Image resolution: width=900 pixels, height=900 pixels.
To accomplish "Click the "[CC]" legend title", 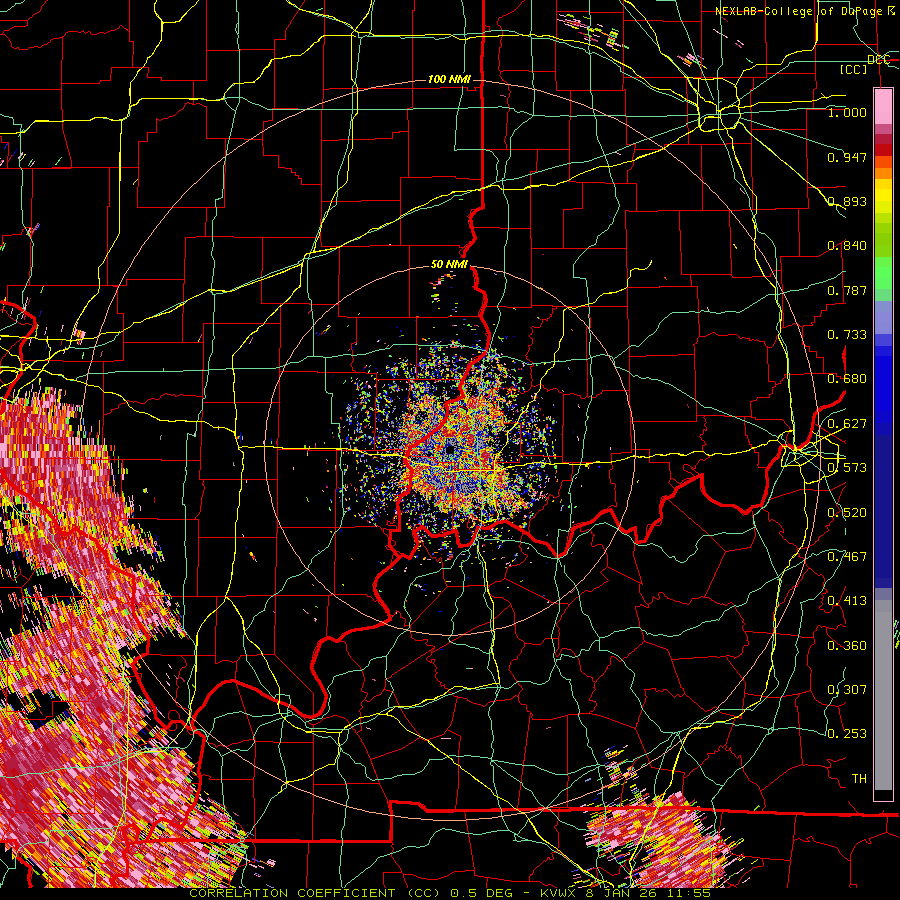I will [x=854, y=69].
